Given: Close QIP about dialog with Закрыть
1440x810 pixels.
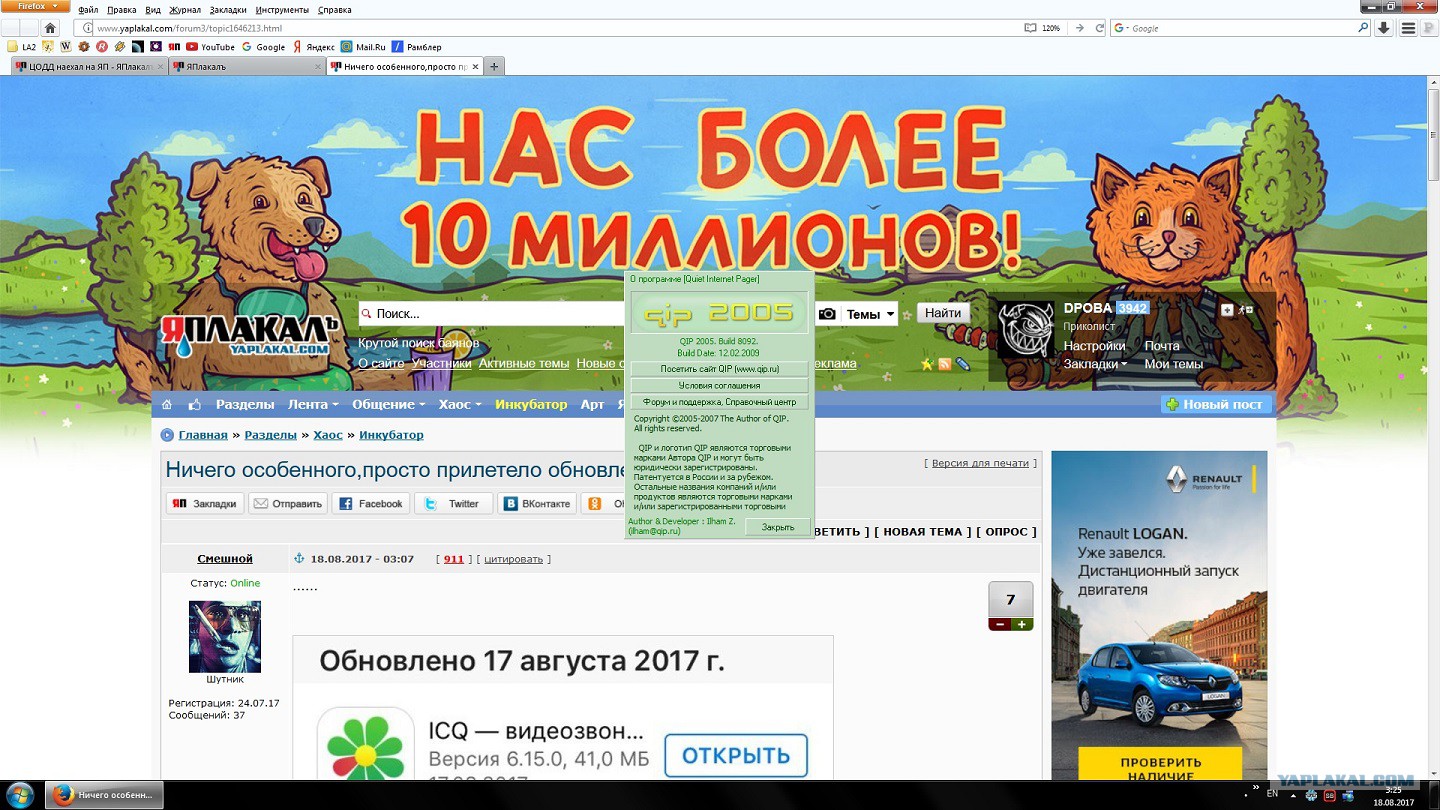Looking at the screenshot, I should tap(778, 527).
